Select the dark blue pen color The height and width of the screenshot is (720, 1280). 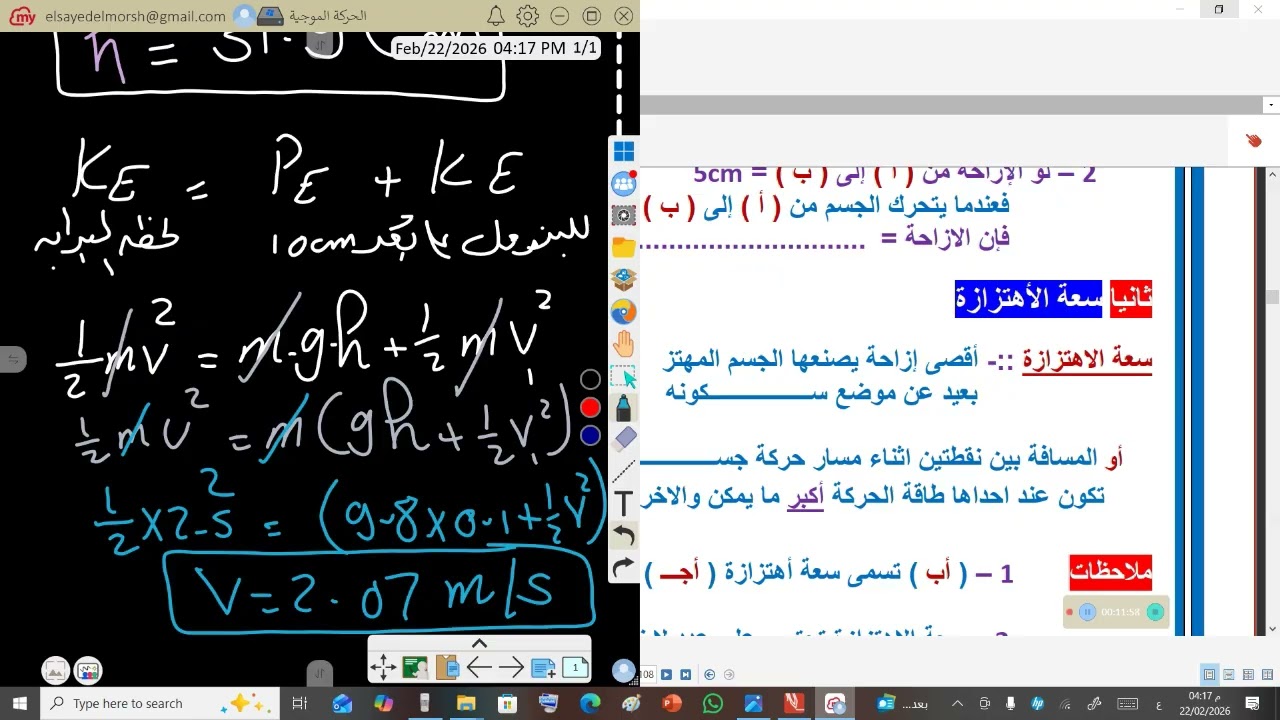pyautogui.click(x=591, y=435)
